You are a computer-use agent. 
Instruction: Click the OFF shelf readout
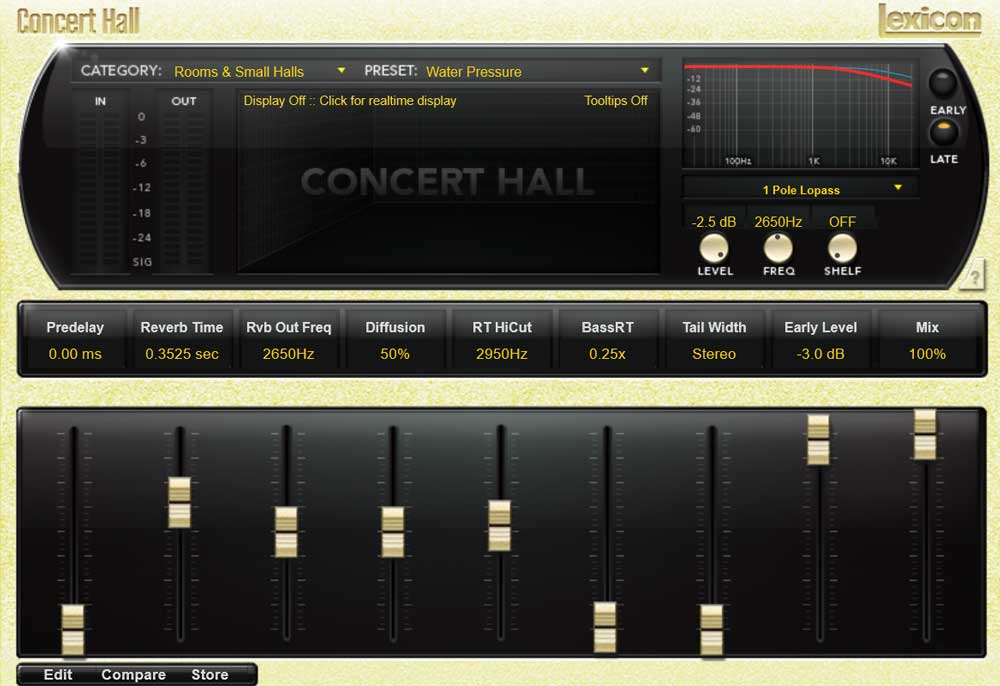842,222
